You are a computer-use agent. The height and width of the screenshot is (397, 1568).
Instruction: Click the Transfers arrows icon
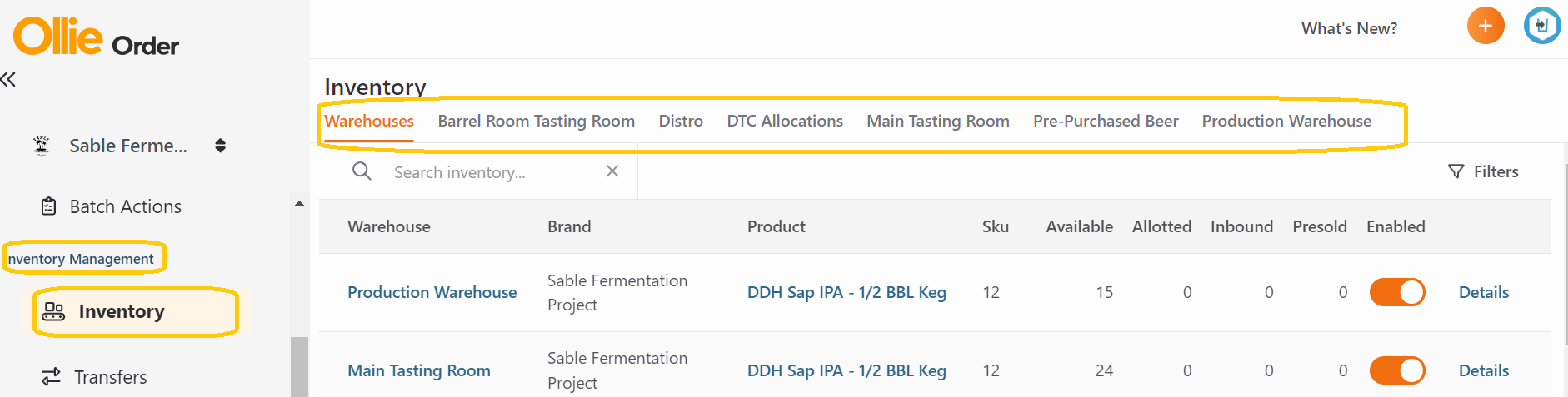coord(52,376)
